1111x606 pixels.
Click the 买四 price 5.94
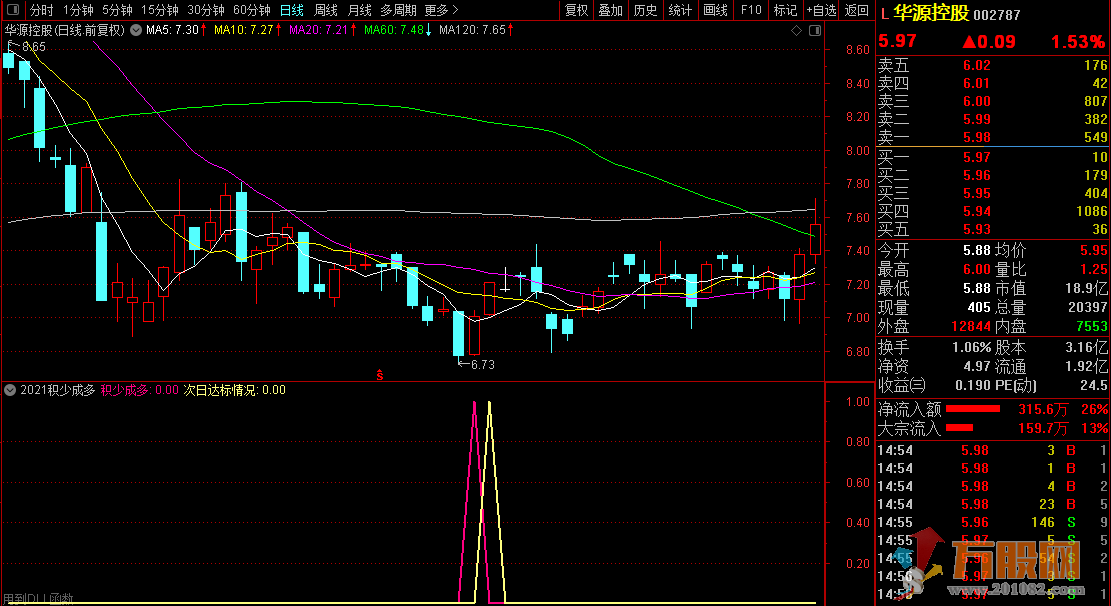coord(976,211)
